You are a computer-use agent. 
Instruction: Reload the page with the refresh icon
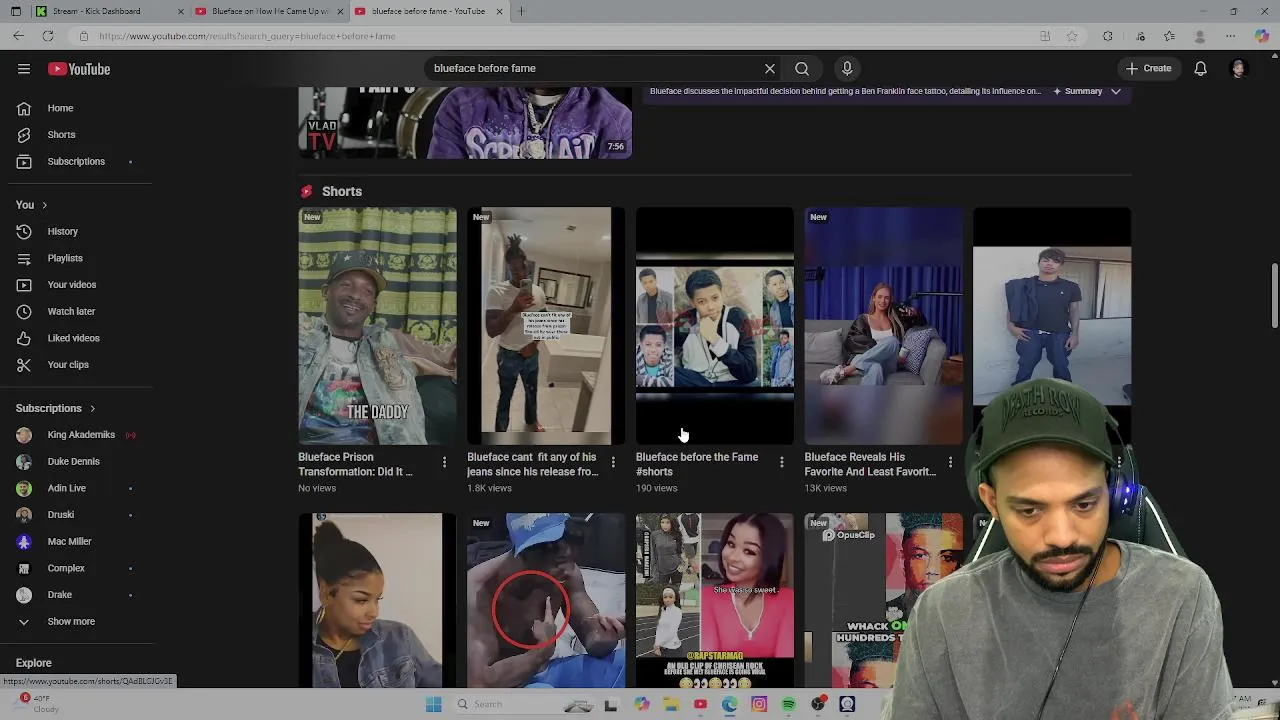click(47, 36)
